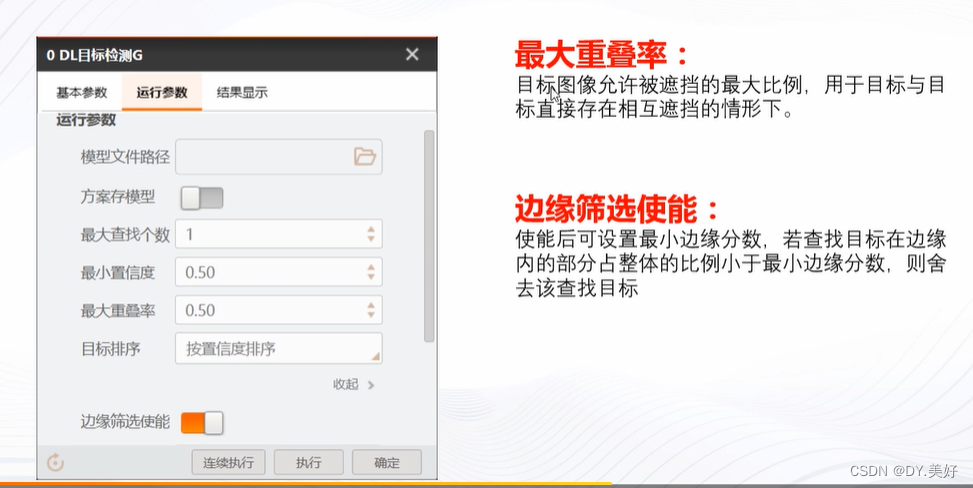Click the 边缘筛选使能： red heading
973x488 pixels.
(x=617, y=209)
